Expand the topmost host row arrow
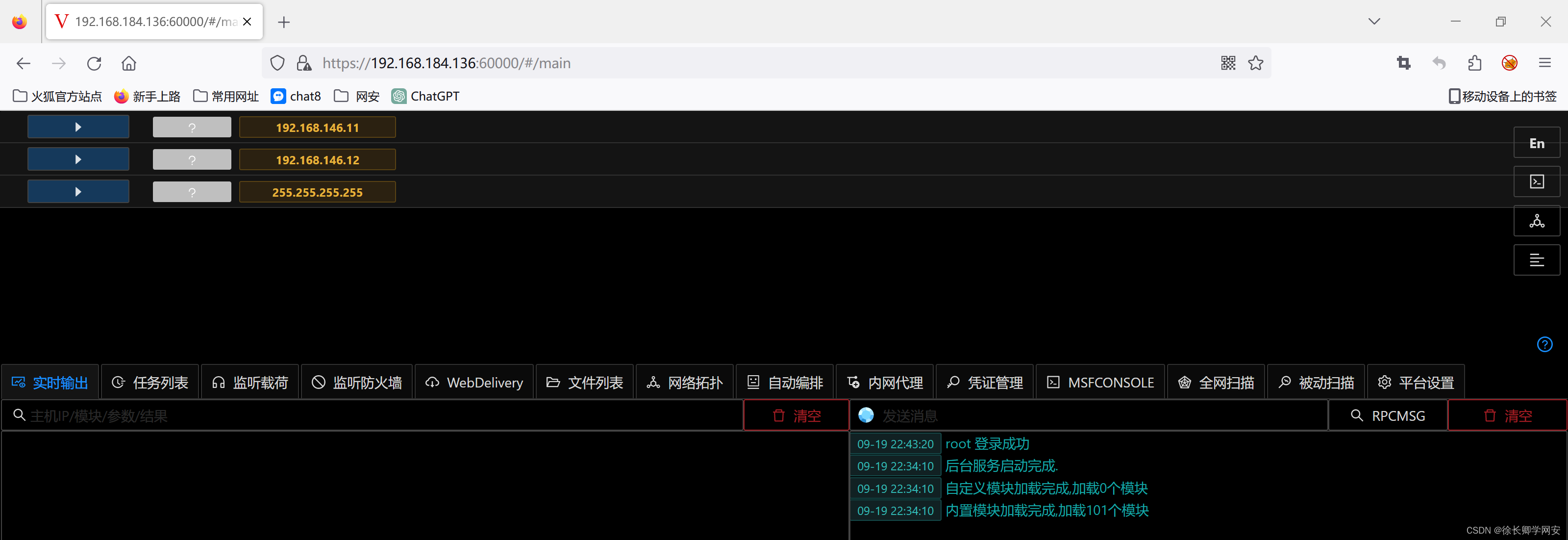 point(78,126)
